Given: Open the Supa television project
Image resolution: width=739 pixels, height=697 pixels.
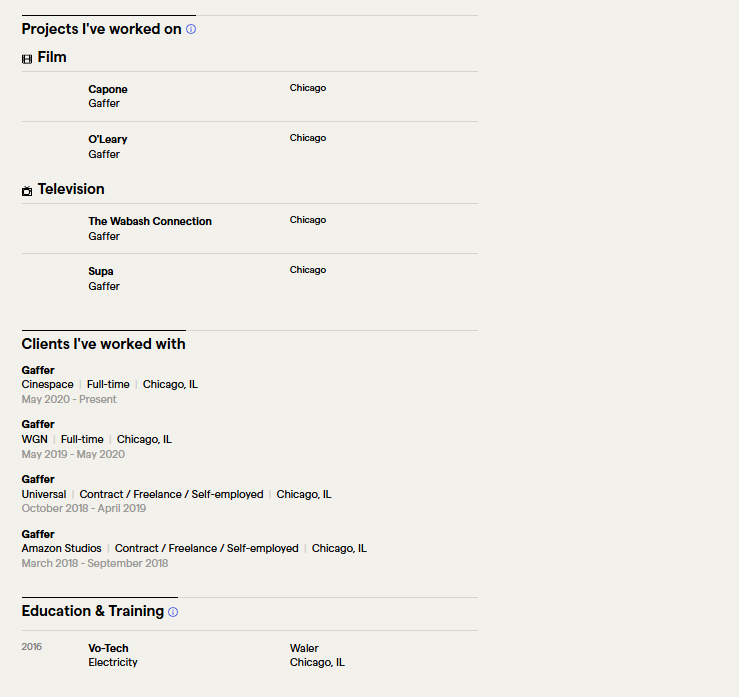Looking at the screenshot, I should 101,271.
